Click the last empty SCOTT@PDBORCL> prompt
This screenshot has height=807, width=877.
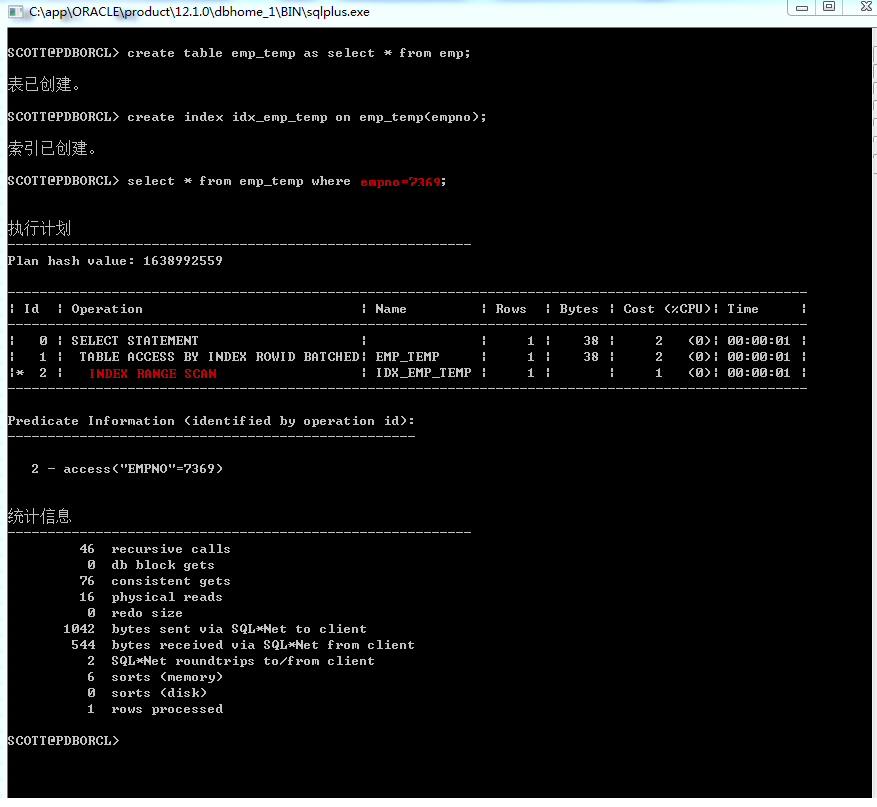[x=63, y=741]
